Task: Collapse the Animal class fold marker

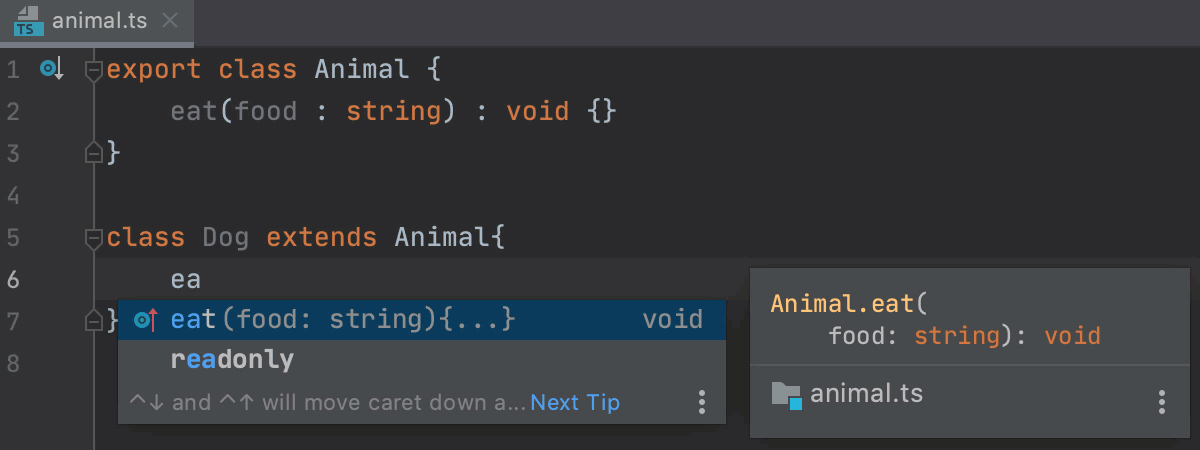Action: point(94,70)
